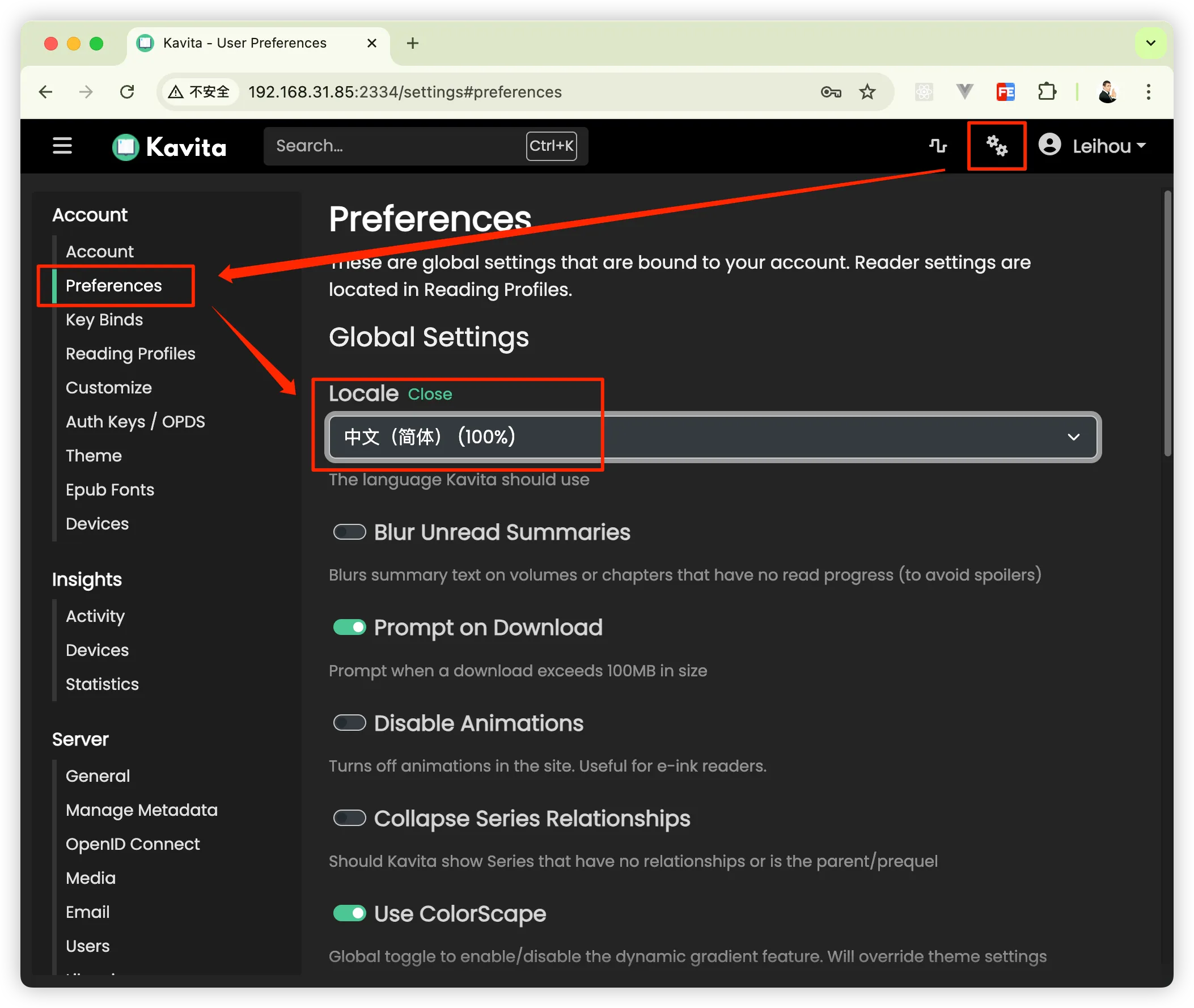Screen dimensions: 1194x1008
Task: Open the activity pulse icon in header
Action: pos(938,146)
